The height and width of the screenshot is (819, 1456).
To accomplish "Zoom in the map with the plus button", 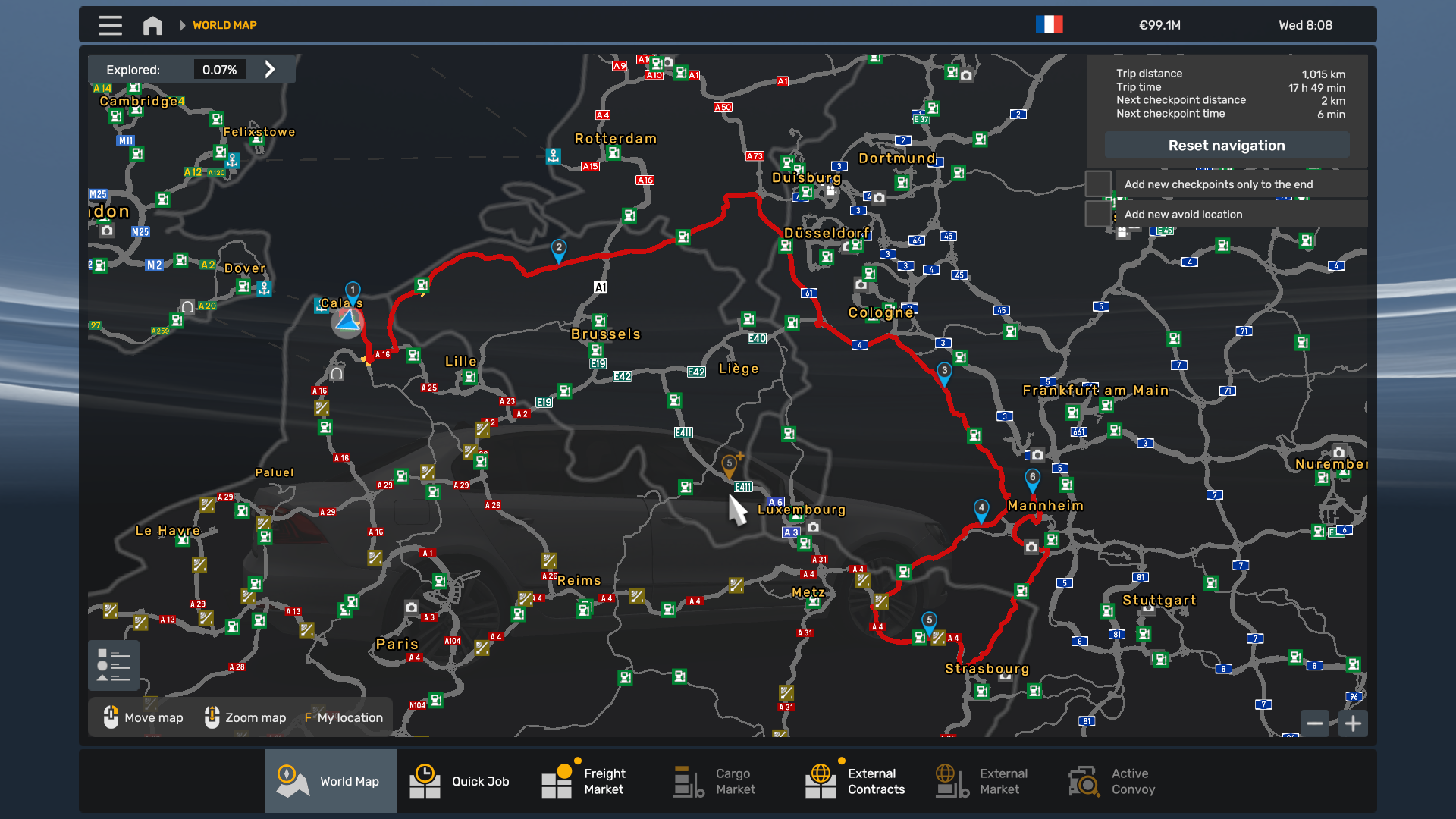I will (1353, 723).
